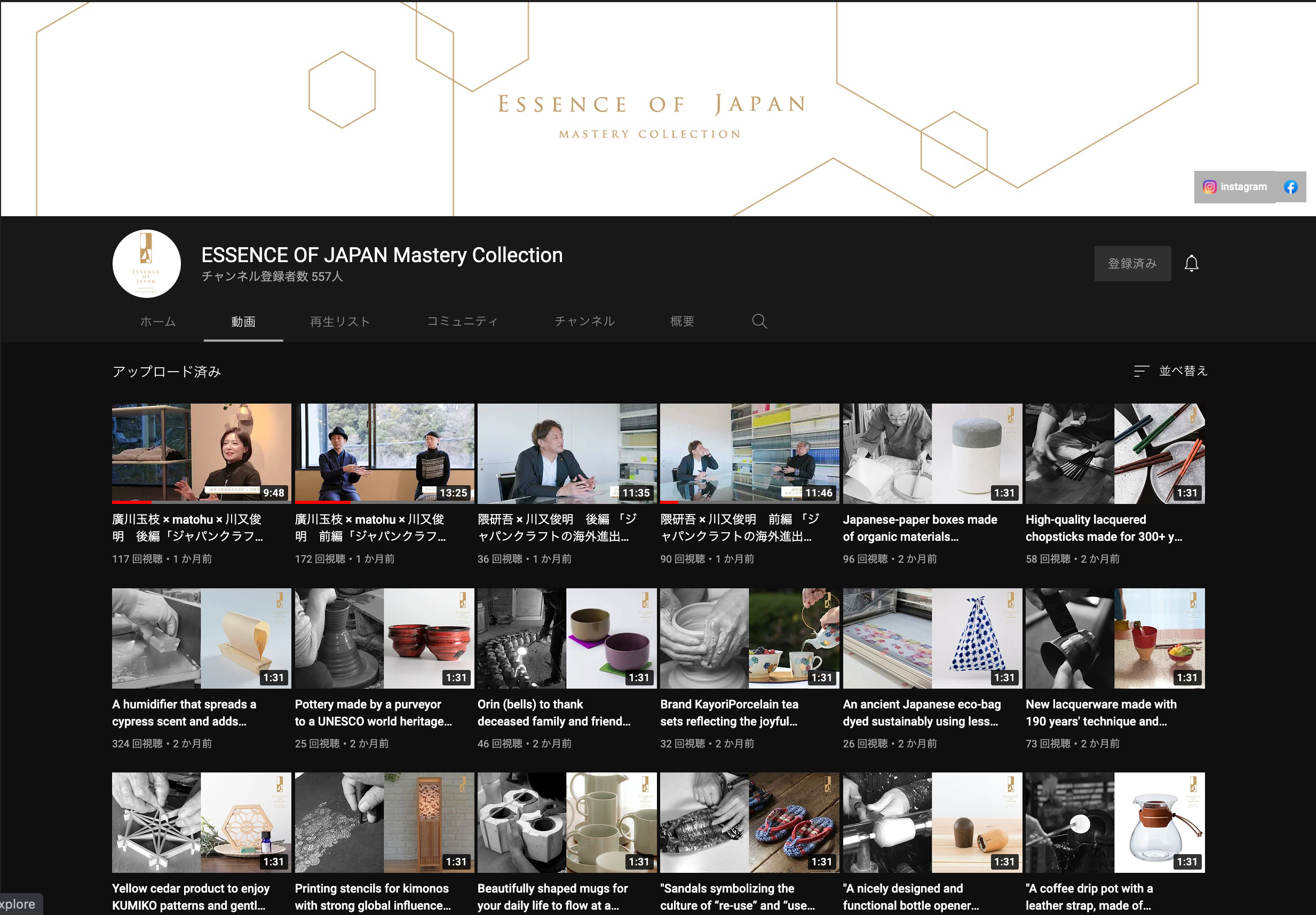This screenshot has height=915, width=1316.
Task: Play the humidifier cypress scent video thumbnail
Action: (x=201, y=637)
